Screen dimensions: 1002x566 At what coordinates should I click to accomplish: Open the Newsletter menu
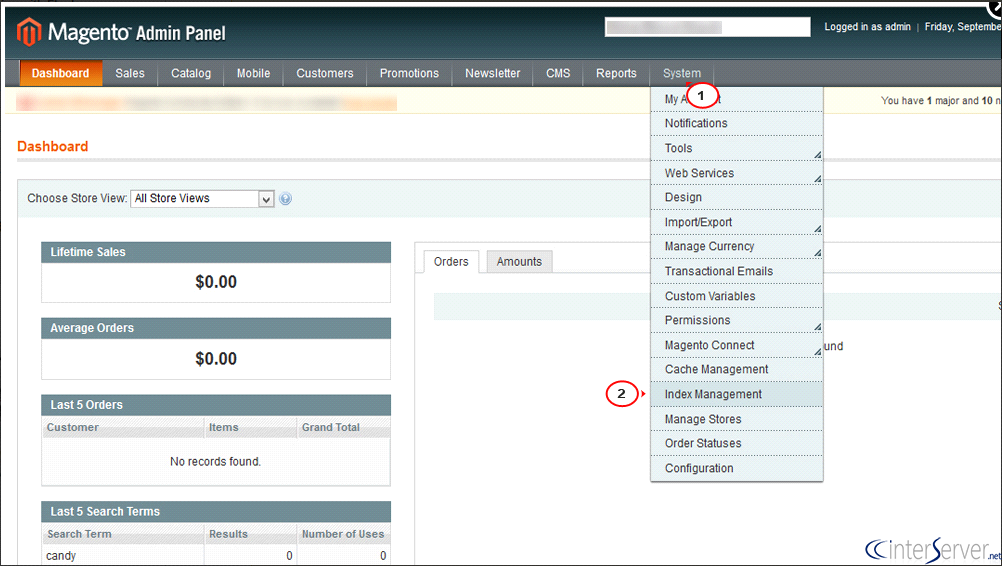point(493,73)
